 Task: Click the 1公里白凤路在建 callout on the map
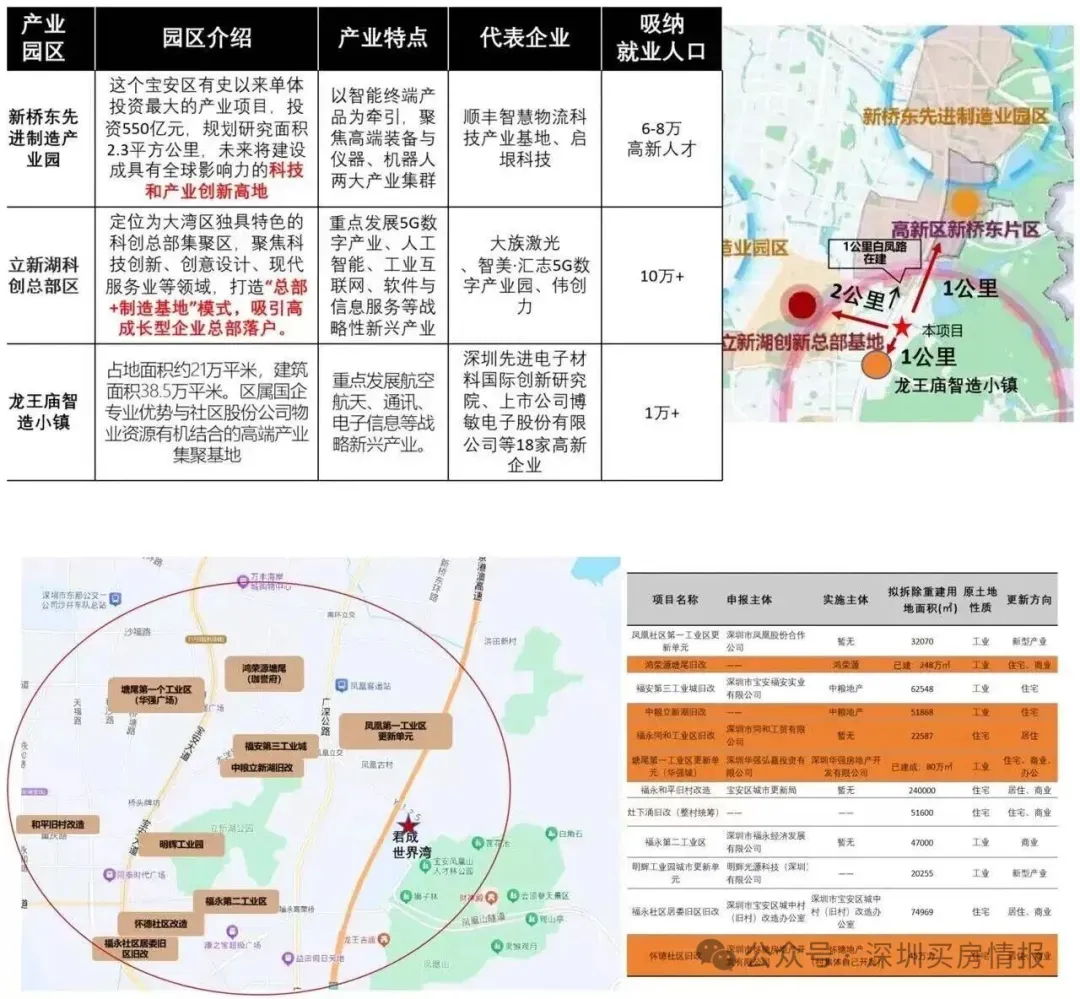pos(875,253)
